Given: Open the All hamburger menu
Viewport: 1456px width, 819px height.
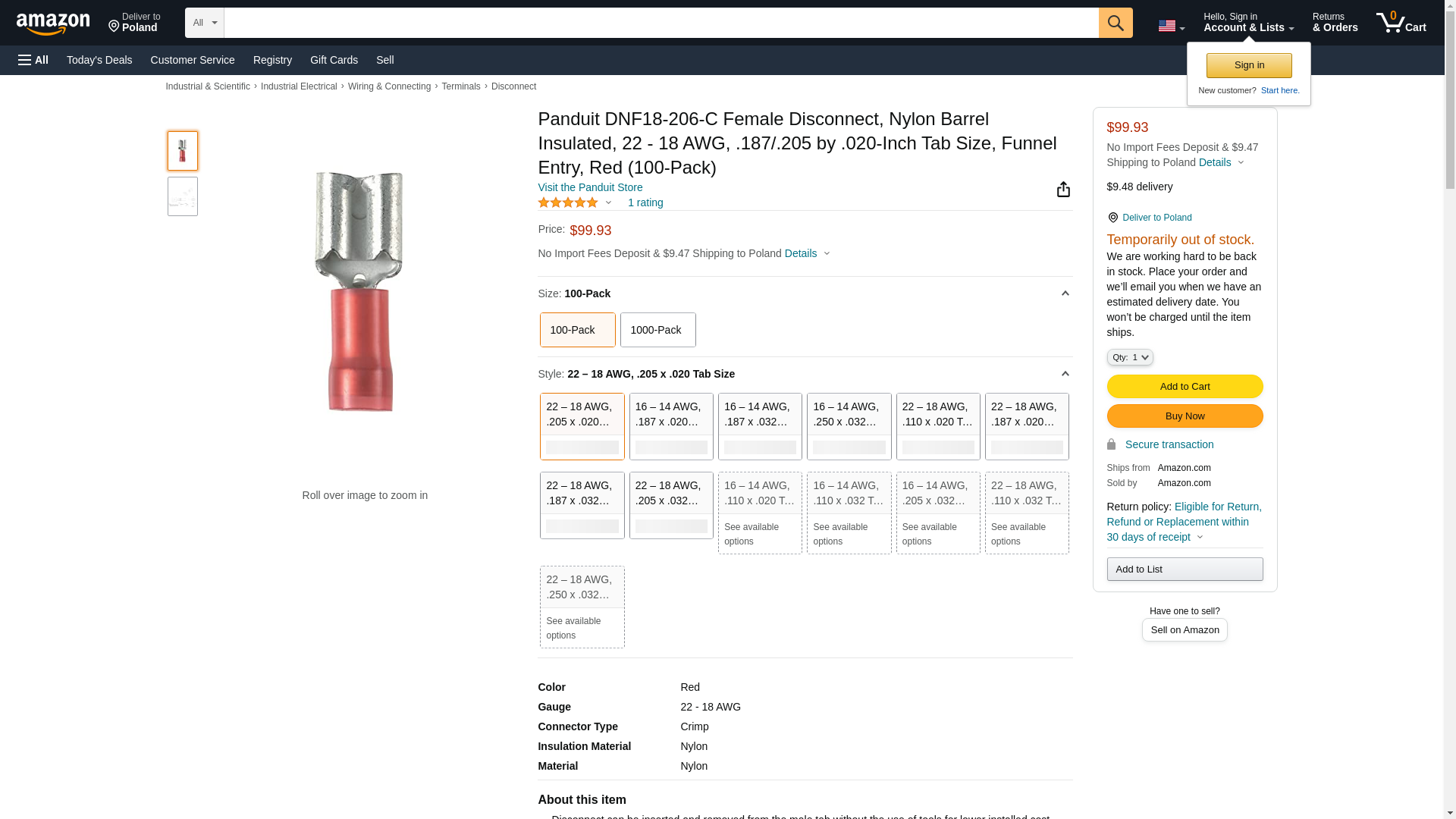Looking at the screenshot, I should tap(33, 60).
